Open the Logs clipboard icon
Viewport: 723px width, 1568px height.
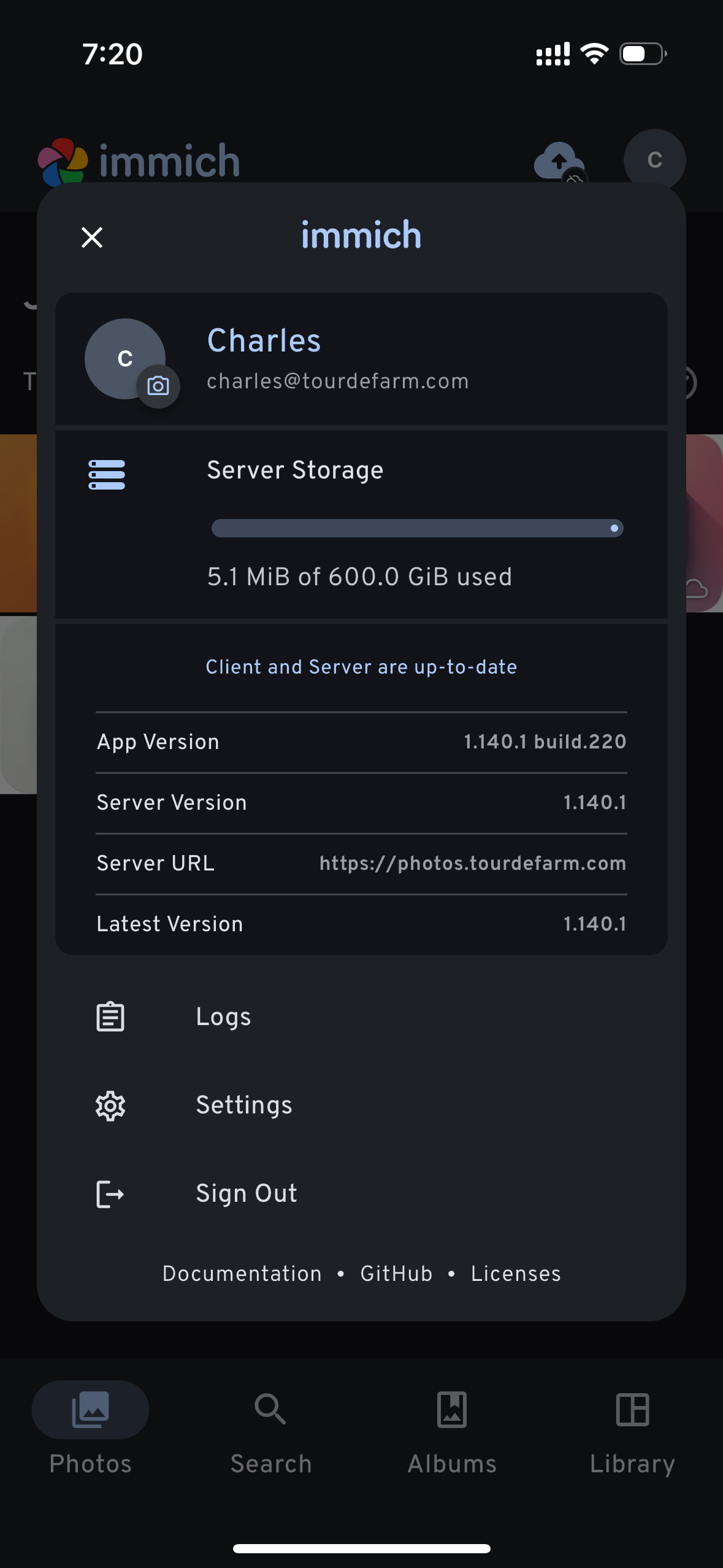[x=110, y=1017]
